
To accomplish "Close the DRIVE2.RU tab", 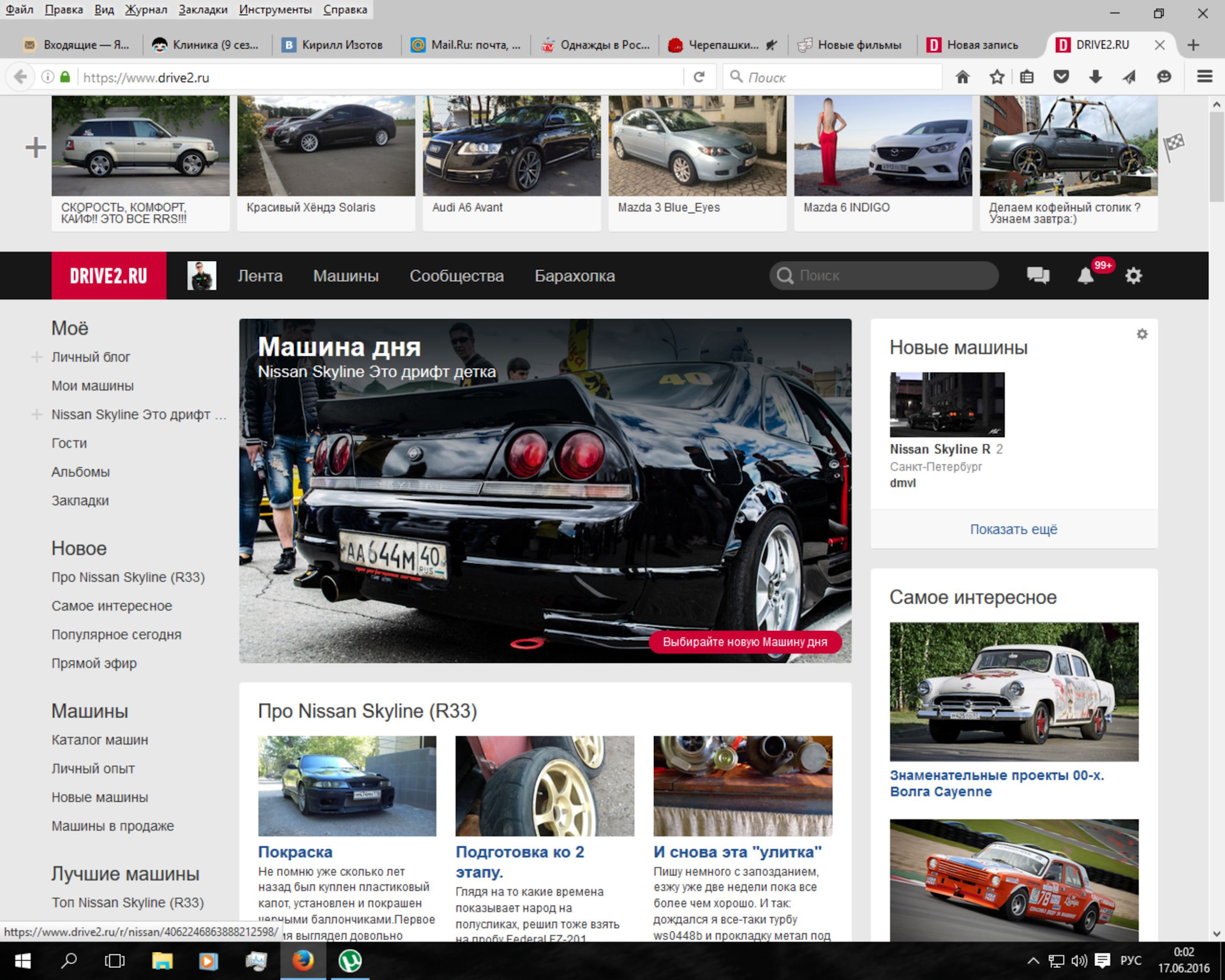I will coord(1160,45).
